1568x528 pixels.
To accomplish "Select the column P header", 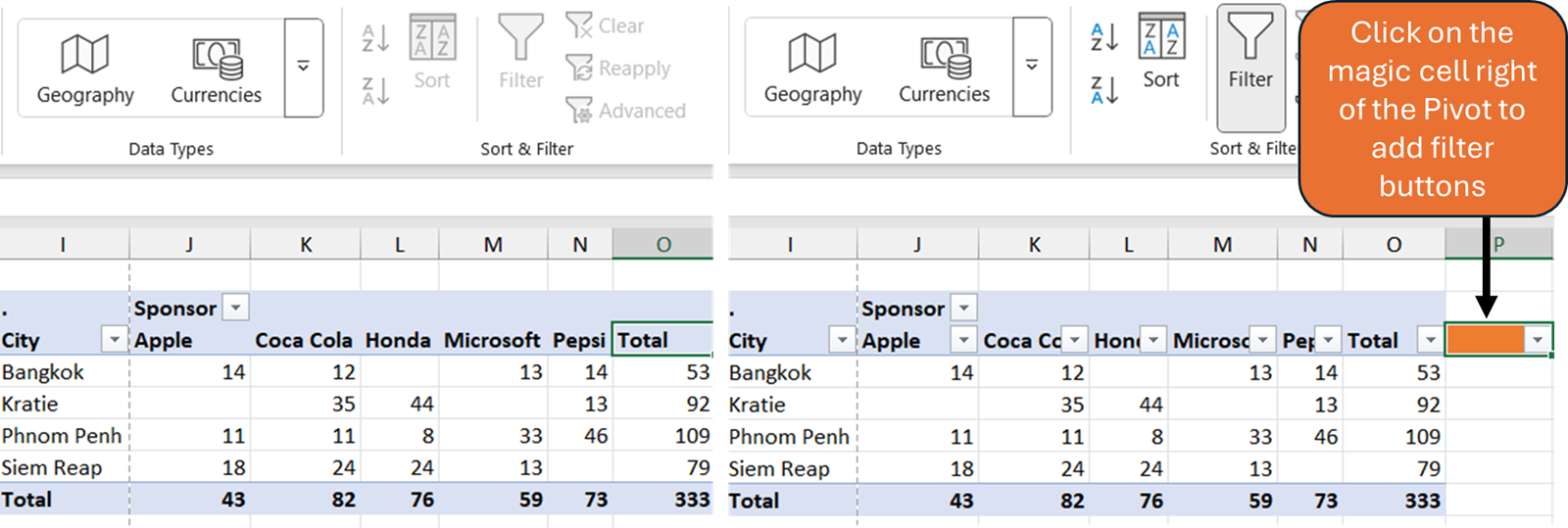I will point(1498,245).
